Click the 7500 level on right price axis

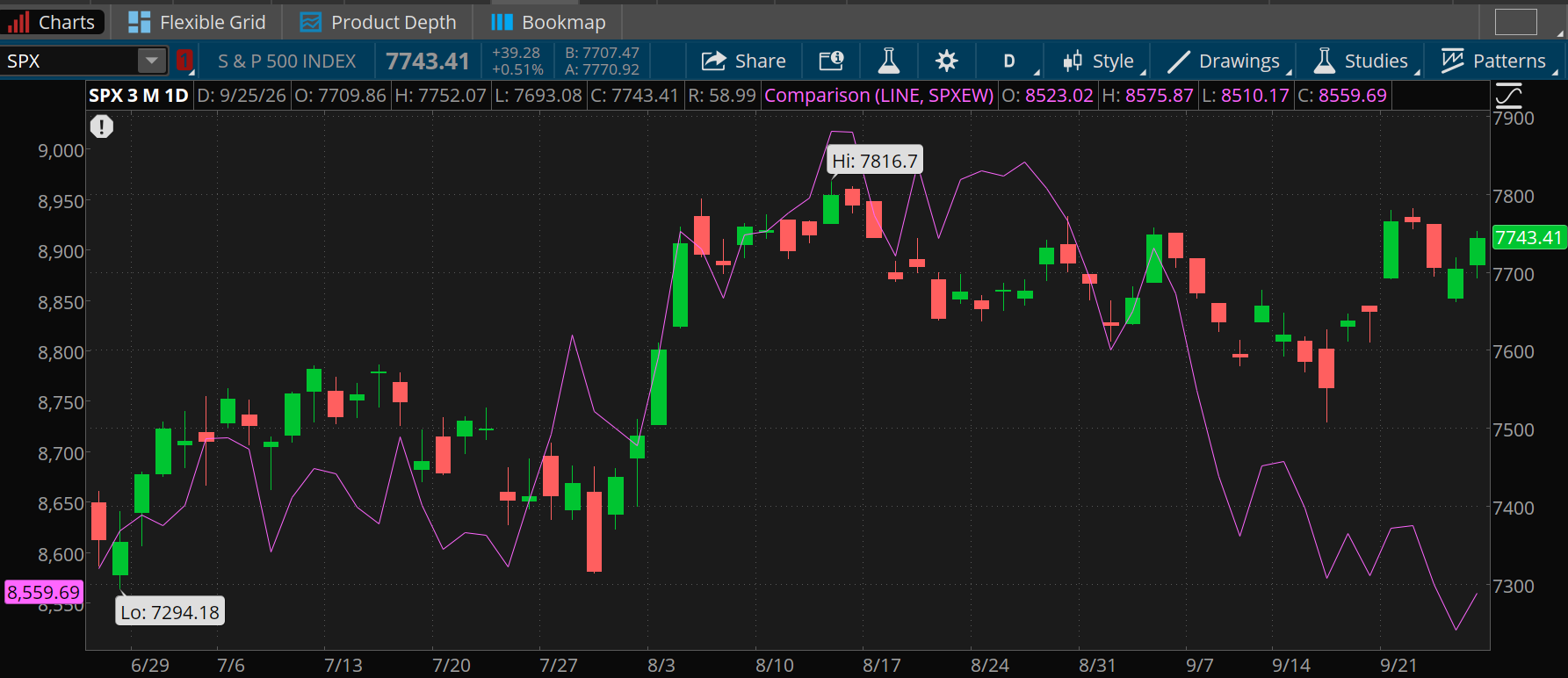click(x=1514, y=429)
